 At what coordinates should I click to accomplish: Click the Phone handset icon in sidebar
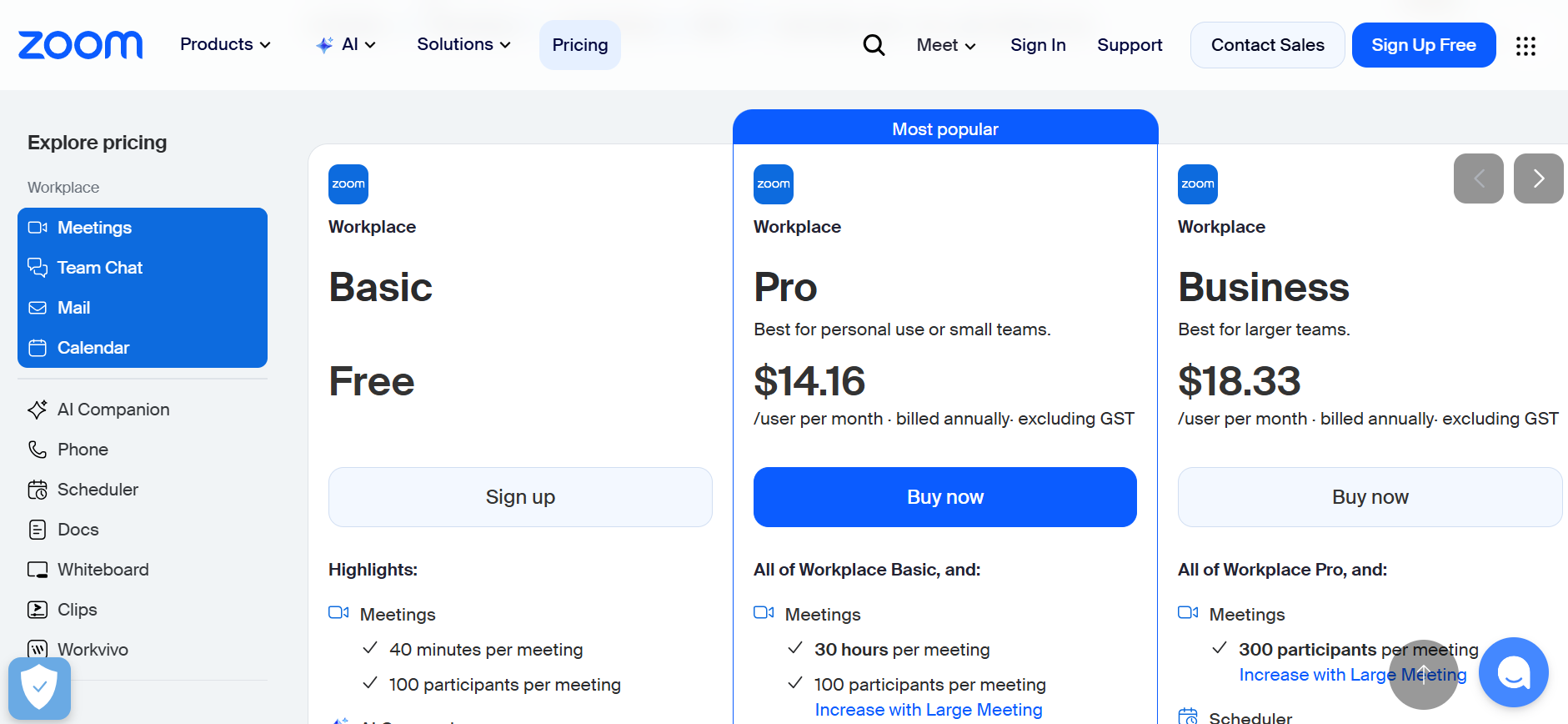coord(38,450)
